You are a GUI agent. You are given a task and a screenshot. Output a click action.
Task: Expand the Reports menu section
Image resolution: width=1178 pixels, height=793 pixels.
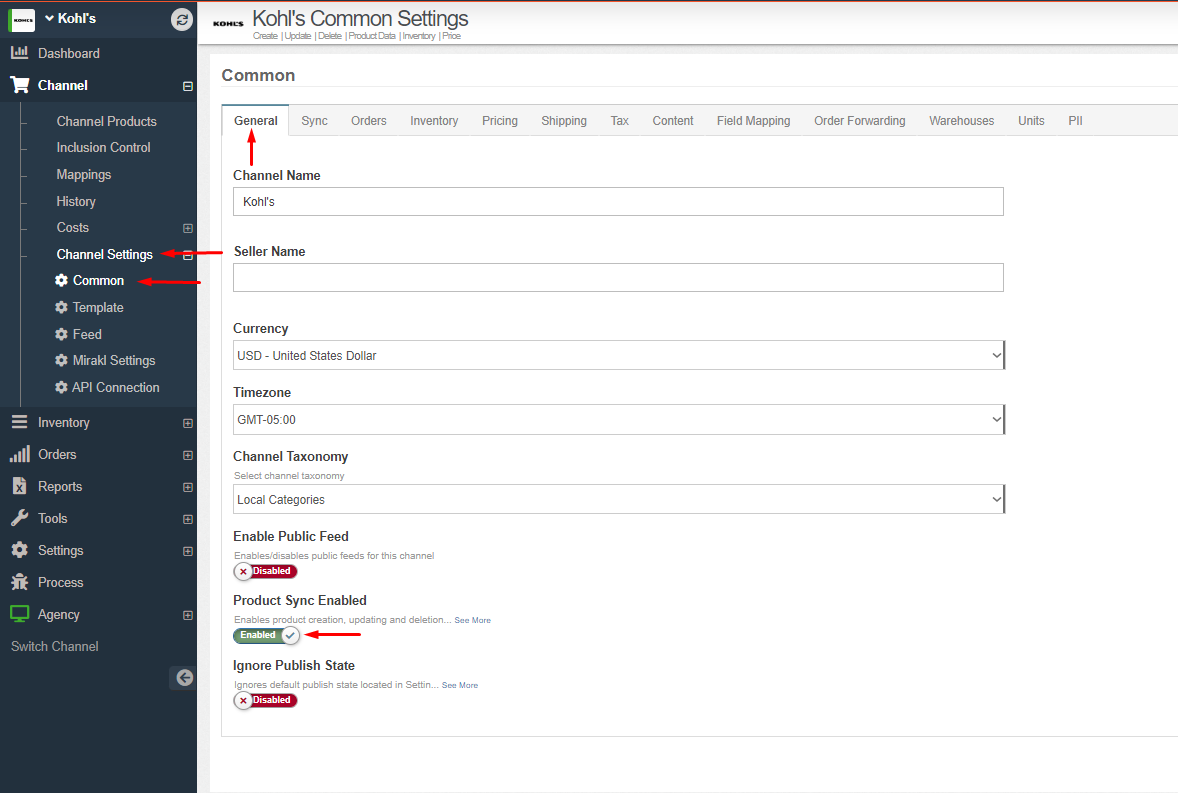[188, 487]
